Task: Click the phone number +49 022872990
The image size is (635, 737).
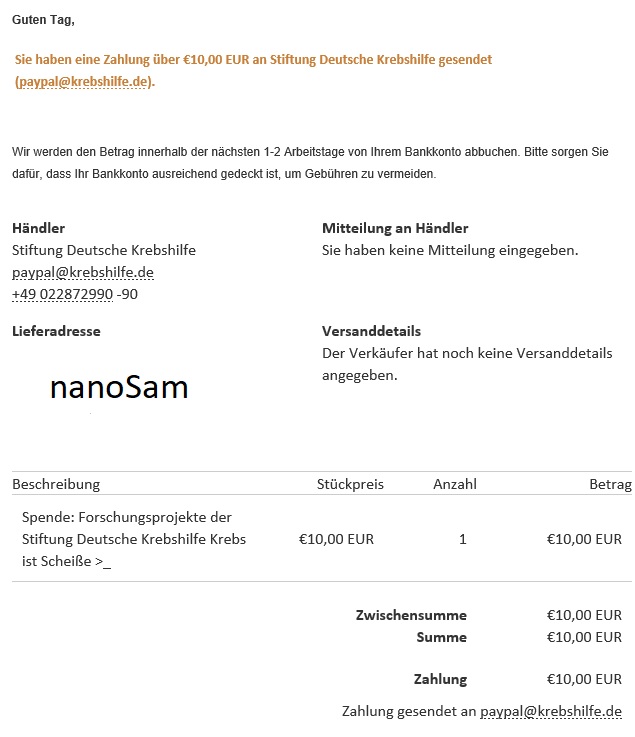Action: coord(63,294)
